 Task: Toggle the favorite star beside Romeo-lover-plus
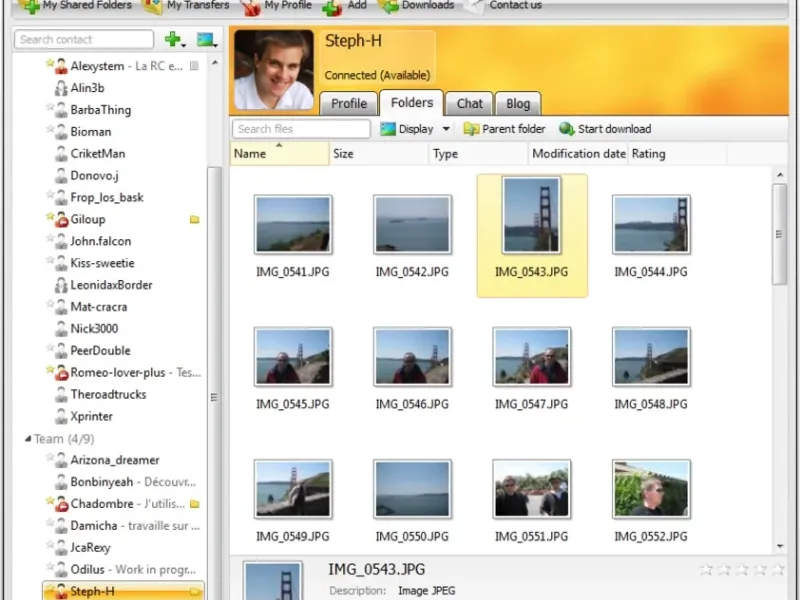tap(50, 370)
